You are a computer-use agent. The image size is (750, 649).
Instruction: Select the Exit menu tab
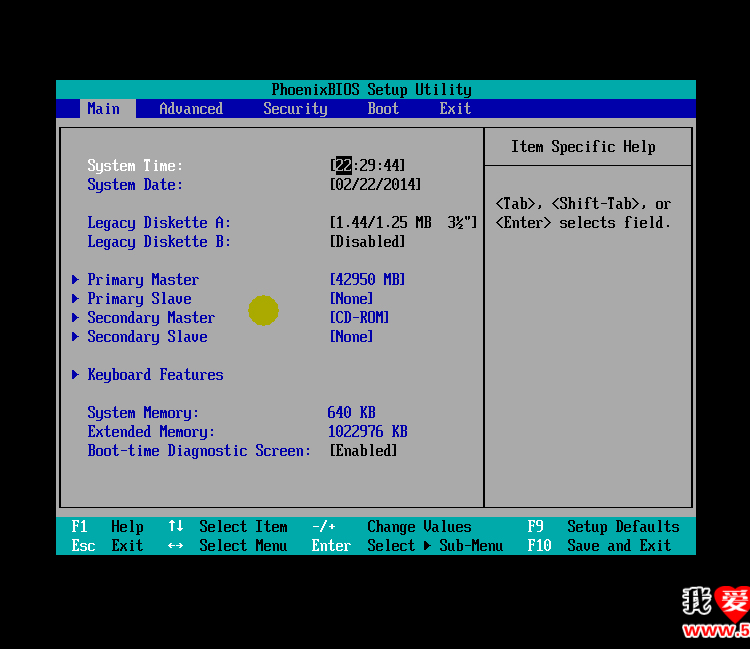coord(455,109)
